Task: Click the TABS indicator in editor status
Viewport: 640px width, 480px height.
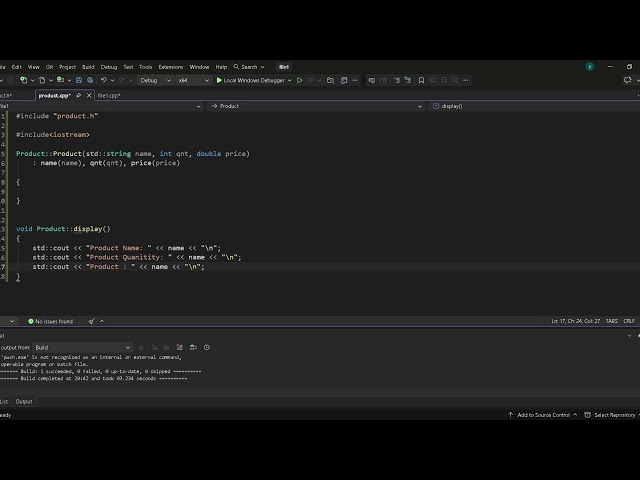Action: [x=611, y=321]
